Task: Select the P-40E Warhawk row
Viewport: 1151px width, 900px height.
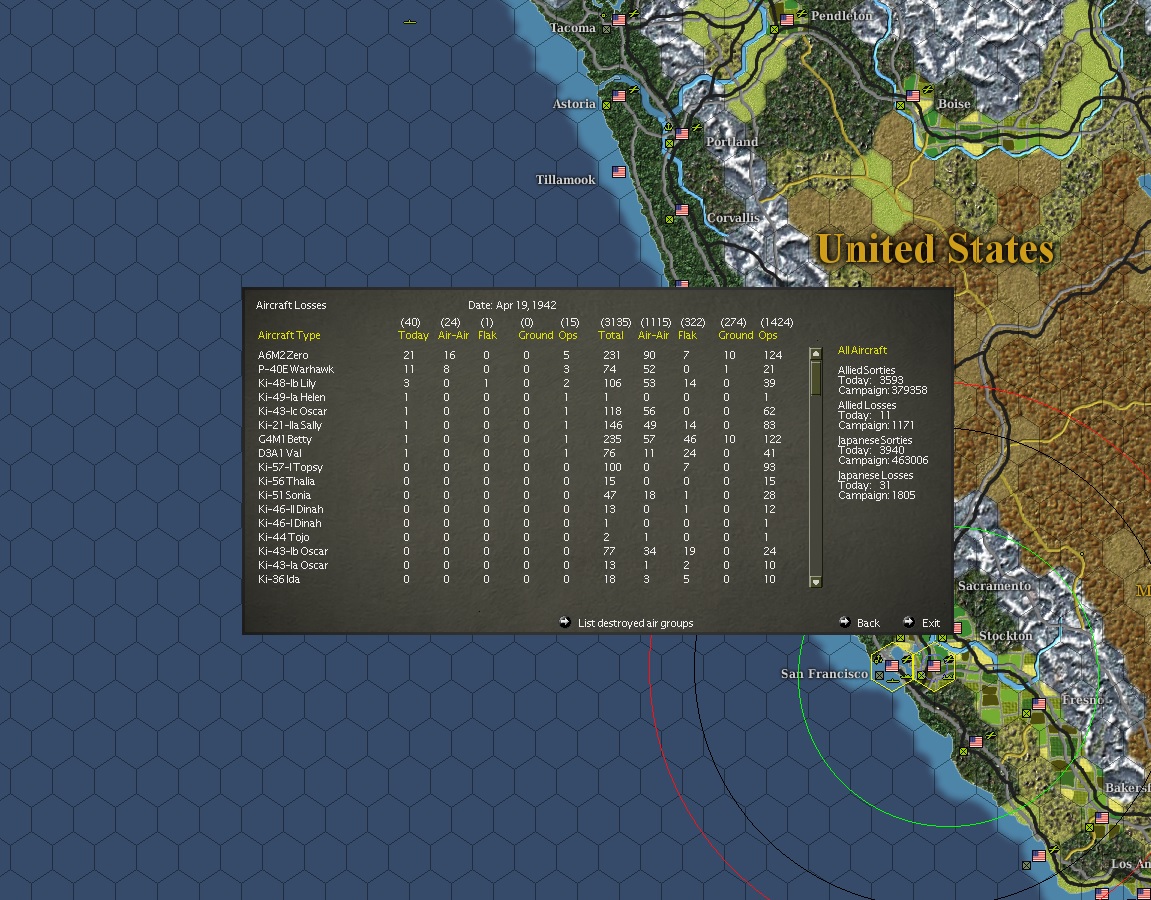Action: pos(521,369)
